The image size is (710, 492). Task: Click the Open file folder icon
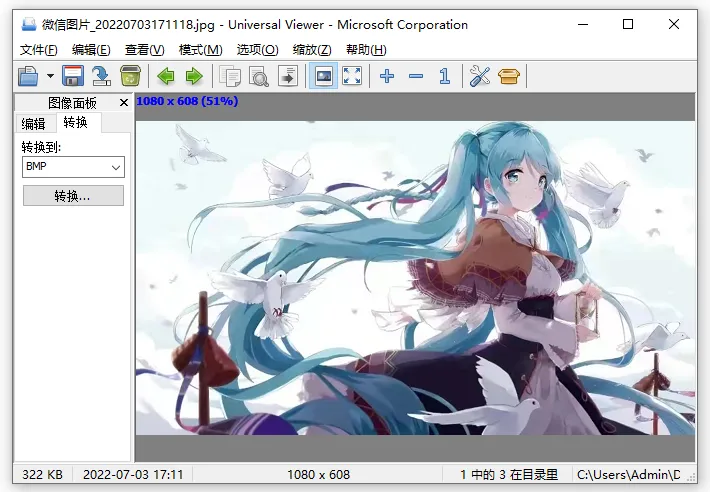point(28,76)
